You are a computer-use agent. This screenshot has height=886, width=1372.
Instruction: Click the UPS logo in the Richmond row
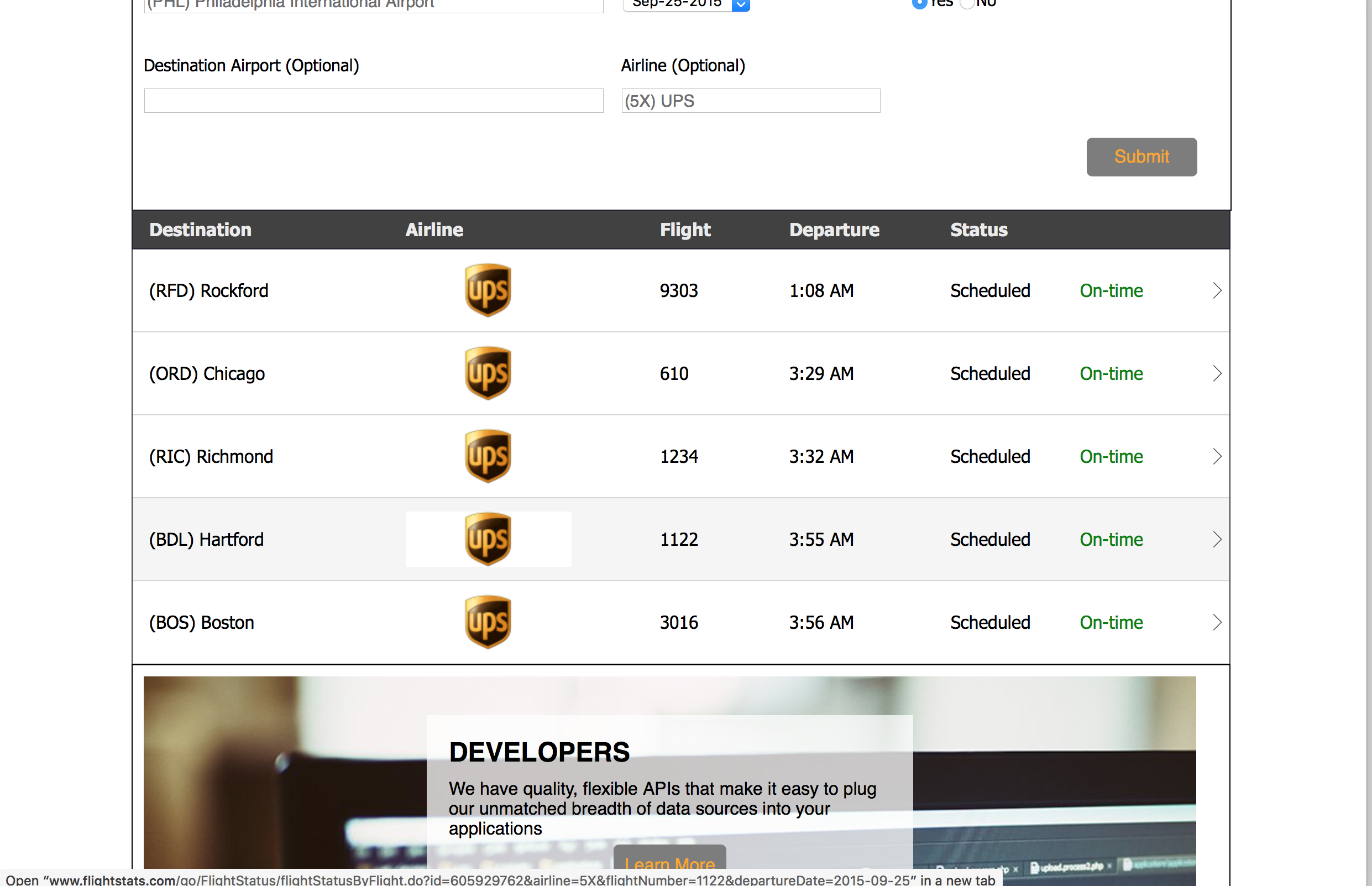coord(488,456)
